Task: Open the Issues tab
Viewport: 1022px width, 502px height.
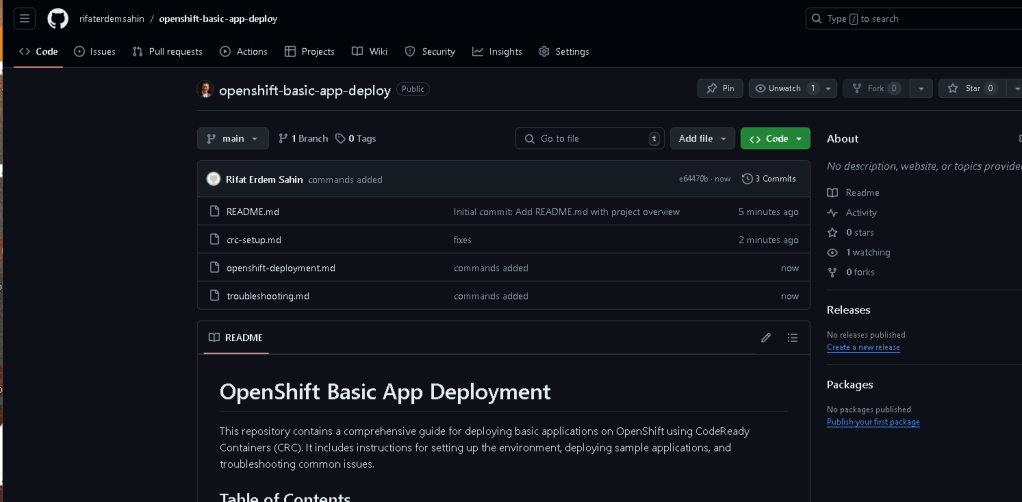Action: [x=95, y=52]
